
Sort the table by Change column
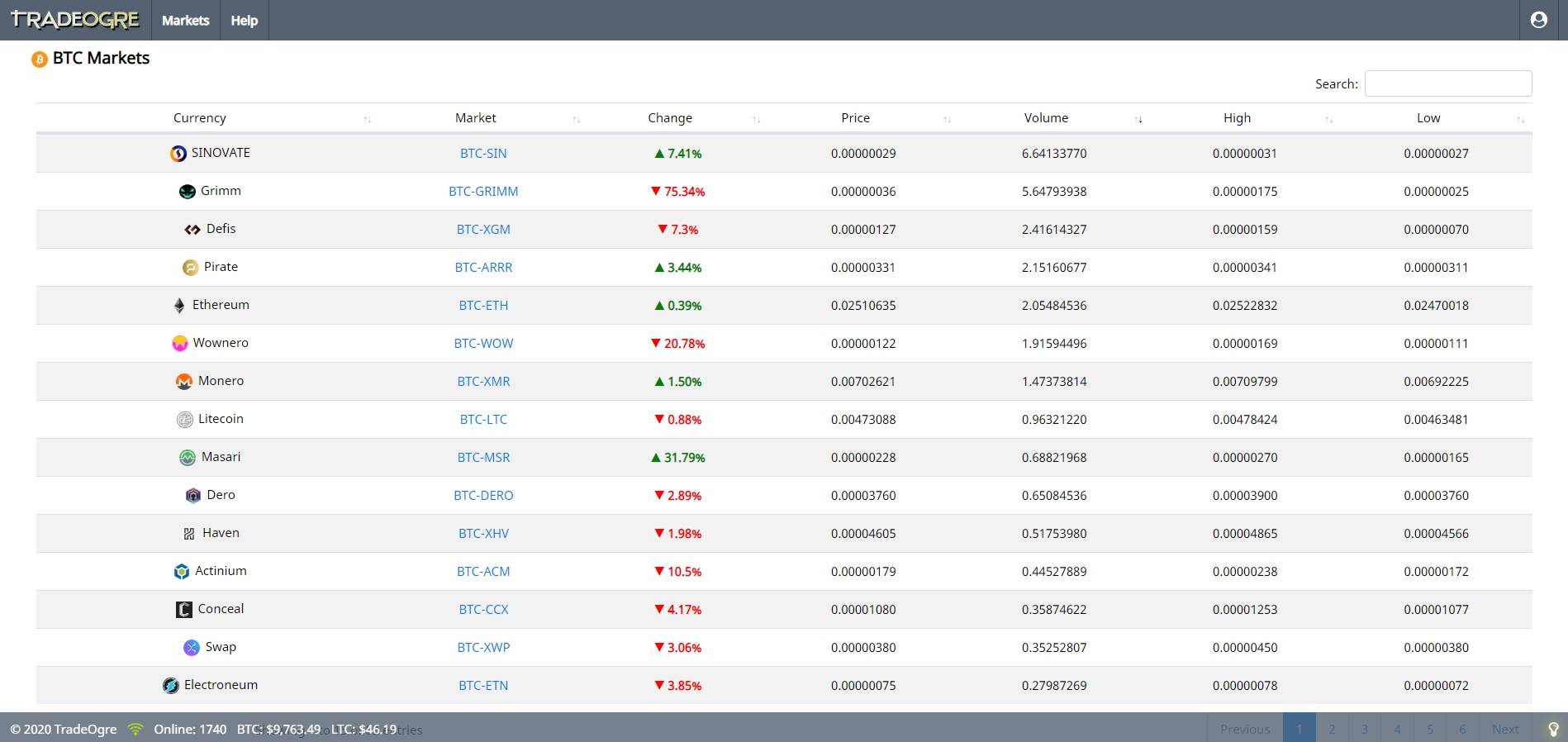(x=670, y=118)
